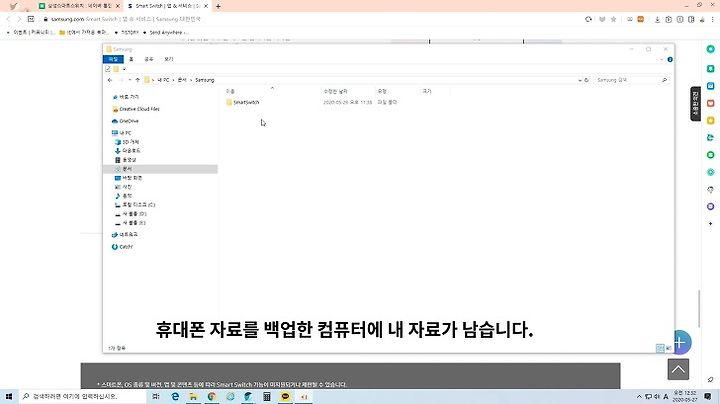Open KakaoTalk from the taskbar
Screen dimensions: 720x404
point(285,396)
